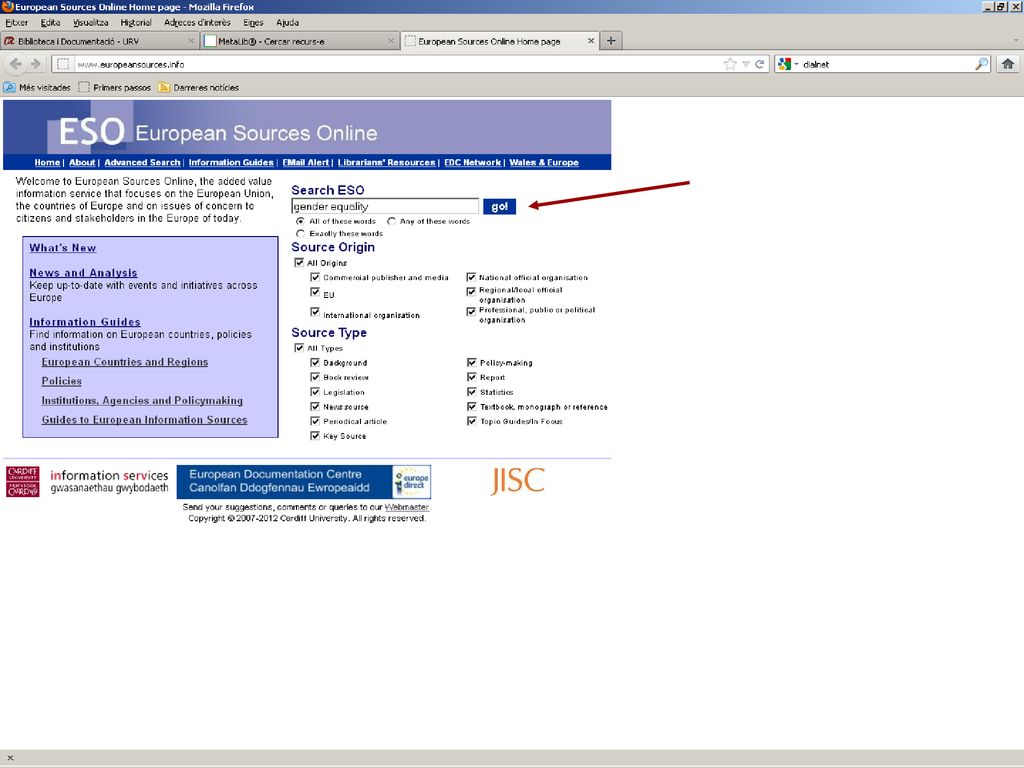1024x768 pixels.
Task: Toggle the Policy-making checkbox
Action: [472, 362]
